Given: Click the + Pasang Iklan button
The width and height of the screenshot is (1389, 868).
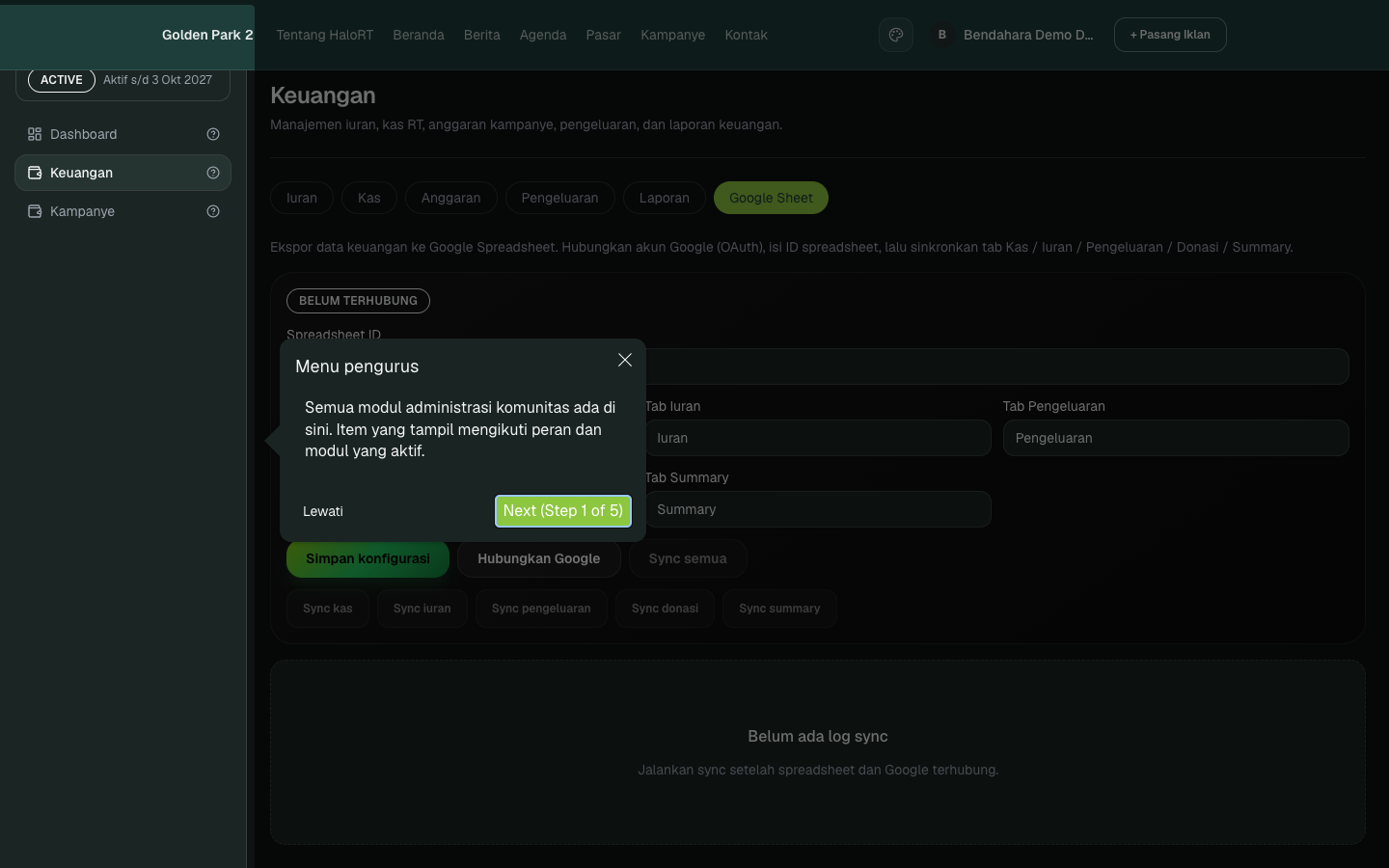Looking at the screenshot, I should 1170,35.
